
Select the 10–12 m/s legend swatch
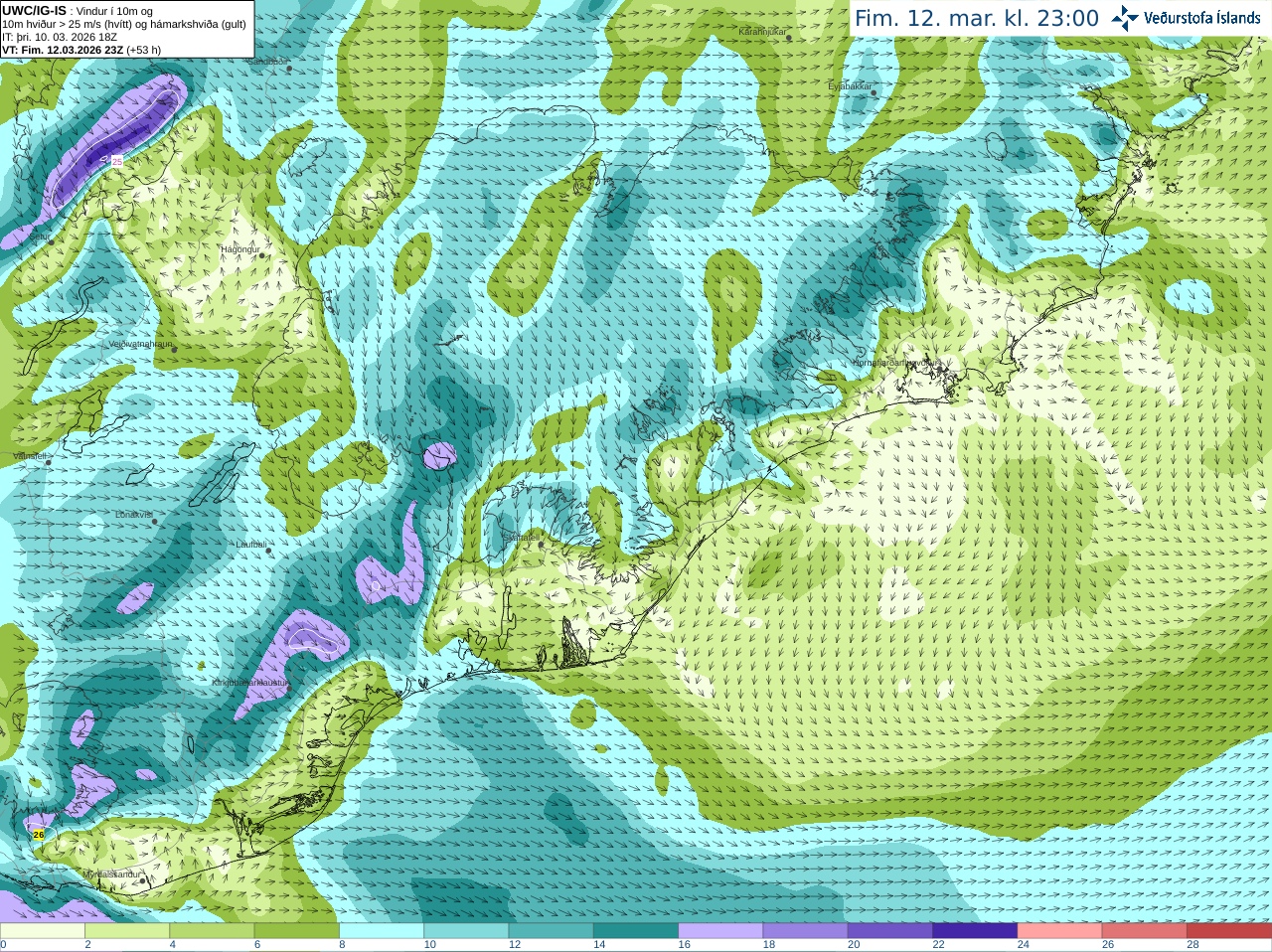click(466, 931)
